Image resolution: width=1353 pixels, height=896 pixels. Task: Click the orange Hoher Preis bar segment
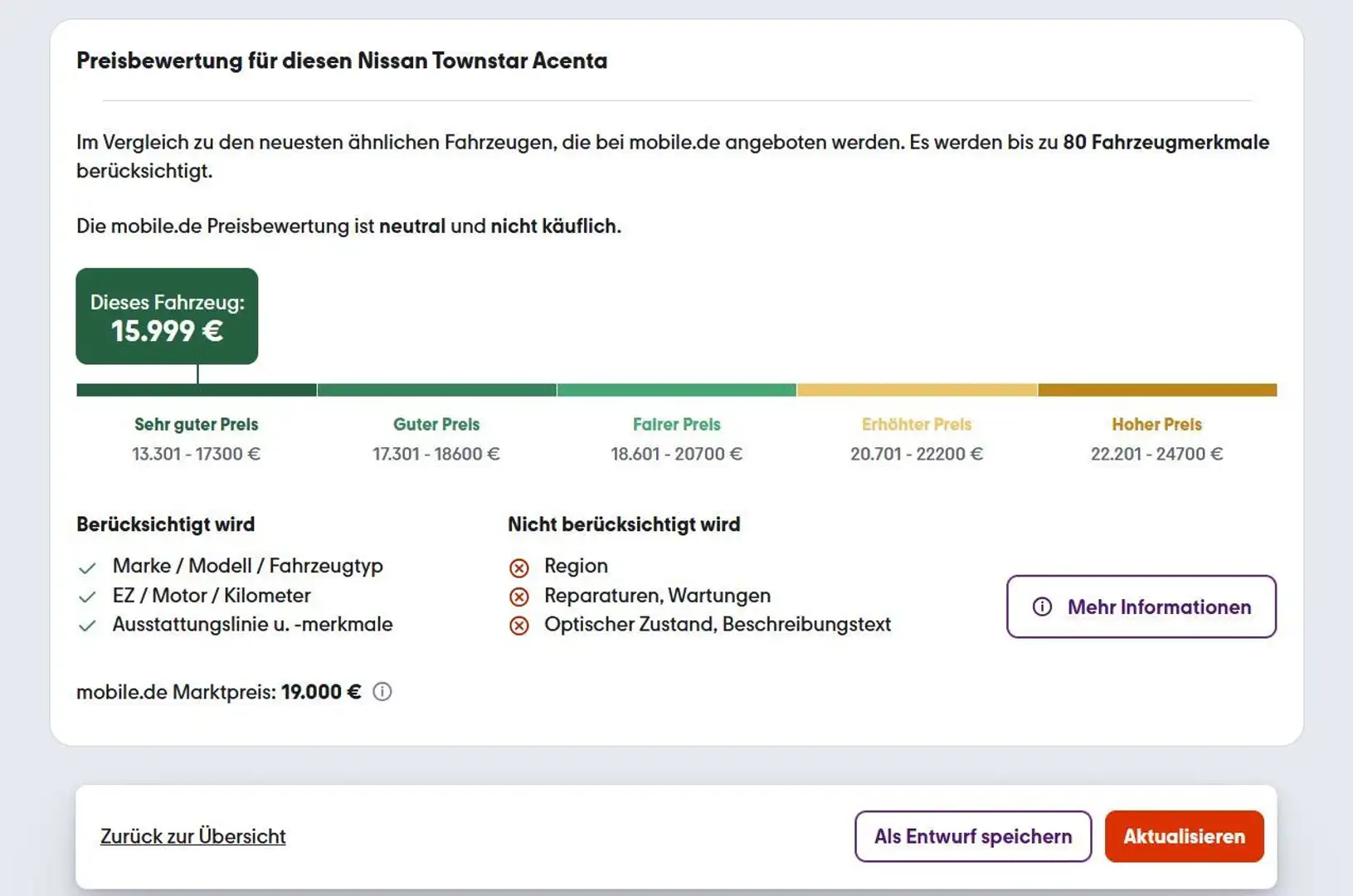click(x=1156, y=390)
